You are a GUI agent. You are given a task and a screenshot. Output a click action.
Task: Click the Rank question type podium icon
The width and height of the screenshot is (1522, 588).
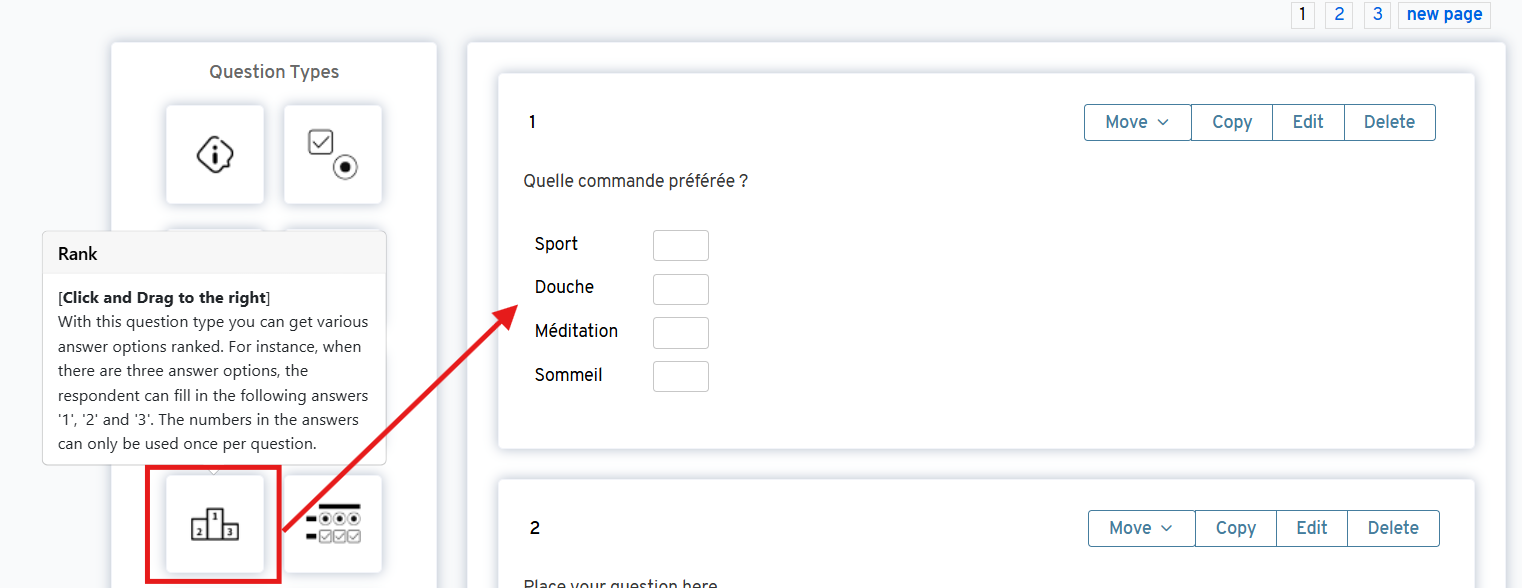coord(215,524)
